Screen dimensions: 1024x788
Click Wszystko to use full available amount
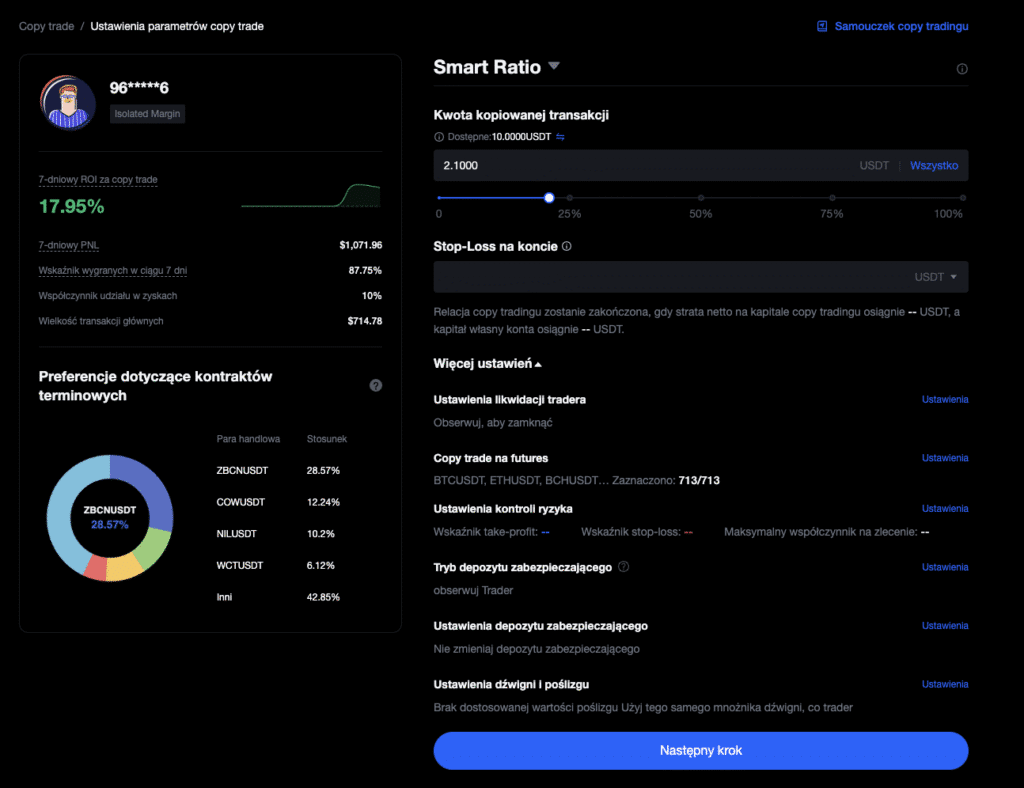pos(934,165)
